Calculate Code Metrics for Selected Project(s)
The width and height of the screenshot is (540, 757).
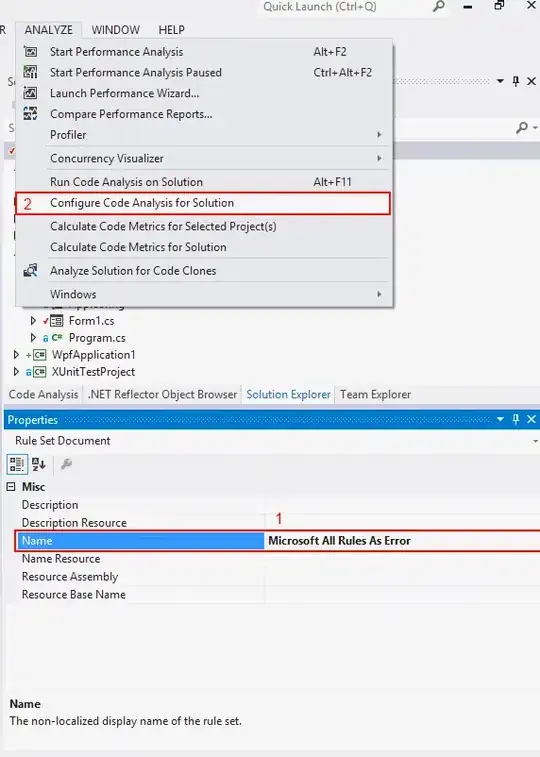tap(204, 226)
